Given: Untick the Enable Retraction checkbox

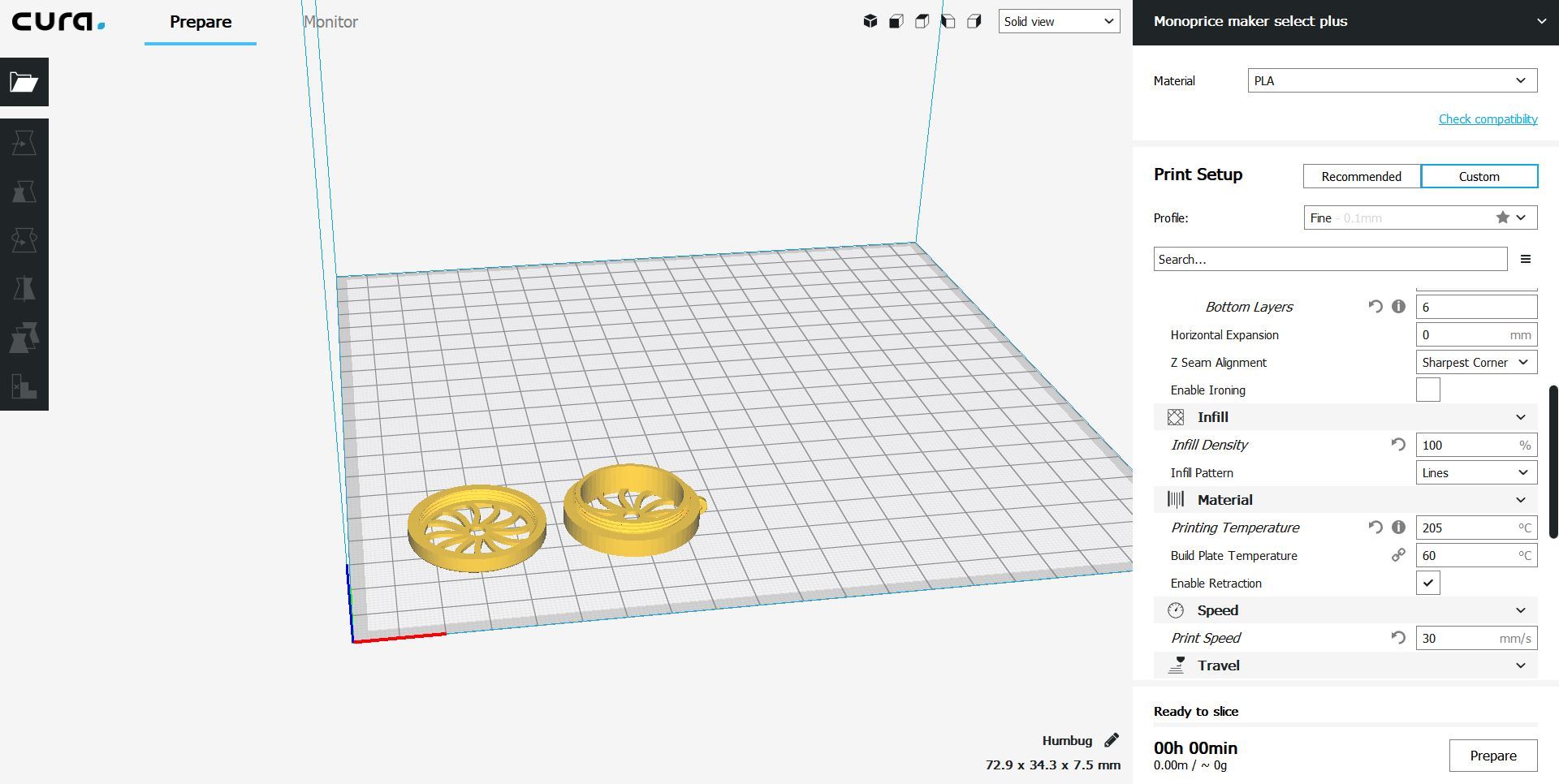Looking at the screenshot, I should pos(1428,583).
